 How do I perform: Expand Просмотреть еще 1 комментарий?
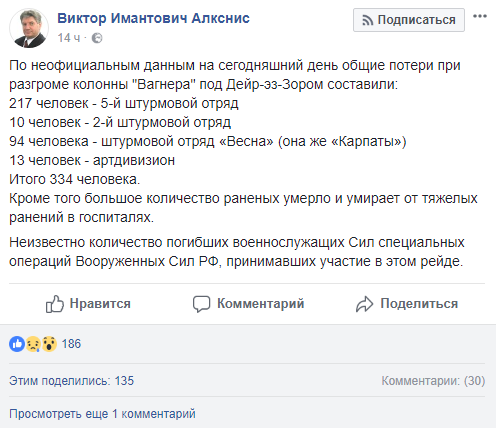click(102, 414)
